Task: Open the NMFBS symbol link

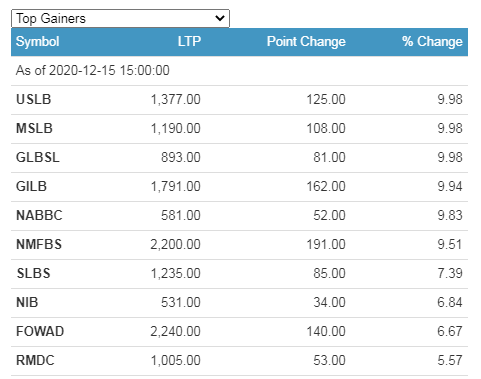Action: [x=39, y=244]
